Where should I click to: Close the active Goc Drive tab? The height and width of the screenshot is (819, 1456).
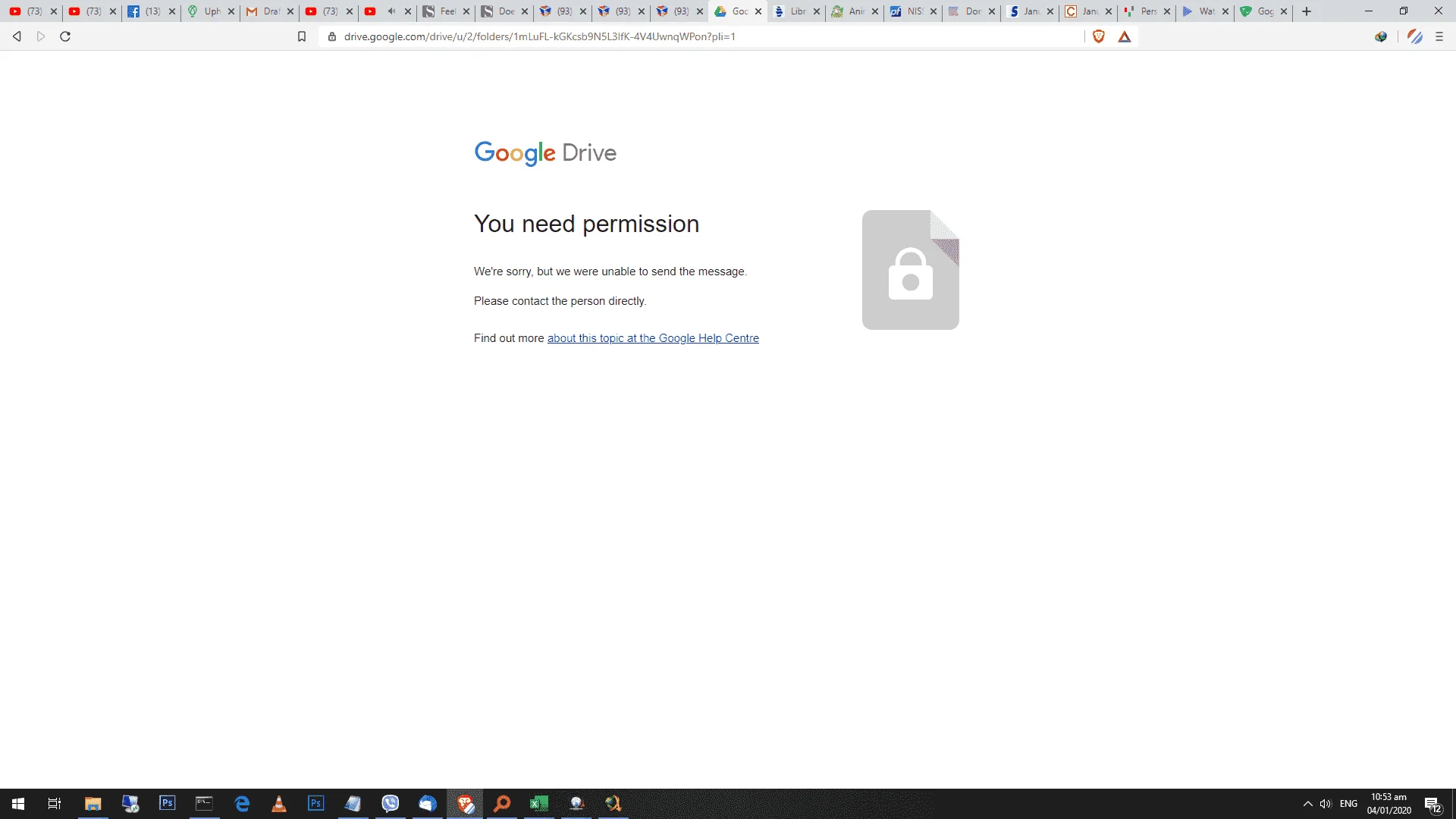pyautogui.click(x=758, y=11)
